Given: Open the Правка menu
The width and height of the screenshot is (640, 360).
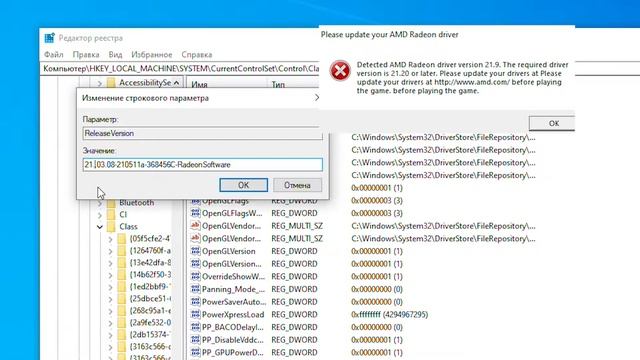Looking at the screenshot, I should pos(86,54).
